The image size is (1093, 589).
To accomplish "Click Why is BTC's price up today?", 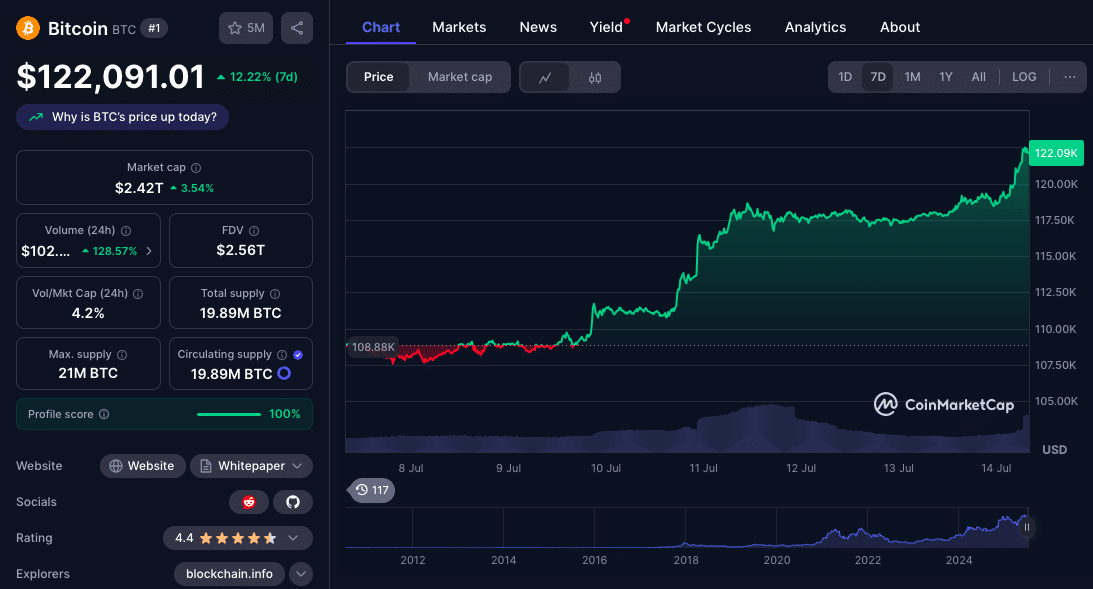I will [x=123, y=117].
